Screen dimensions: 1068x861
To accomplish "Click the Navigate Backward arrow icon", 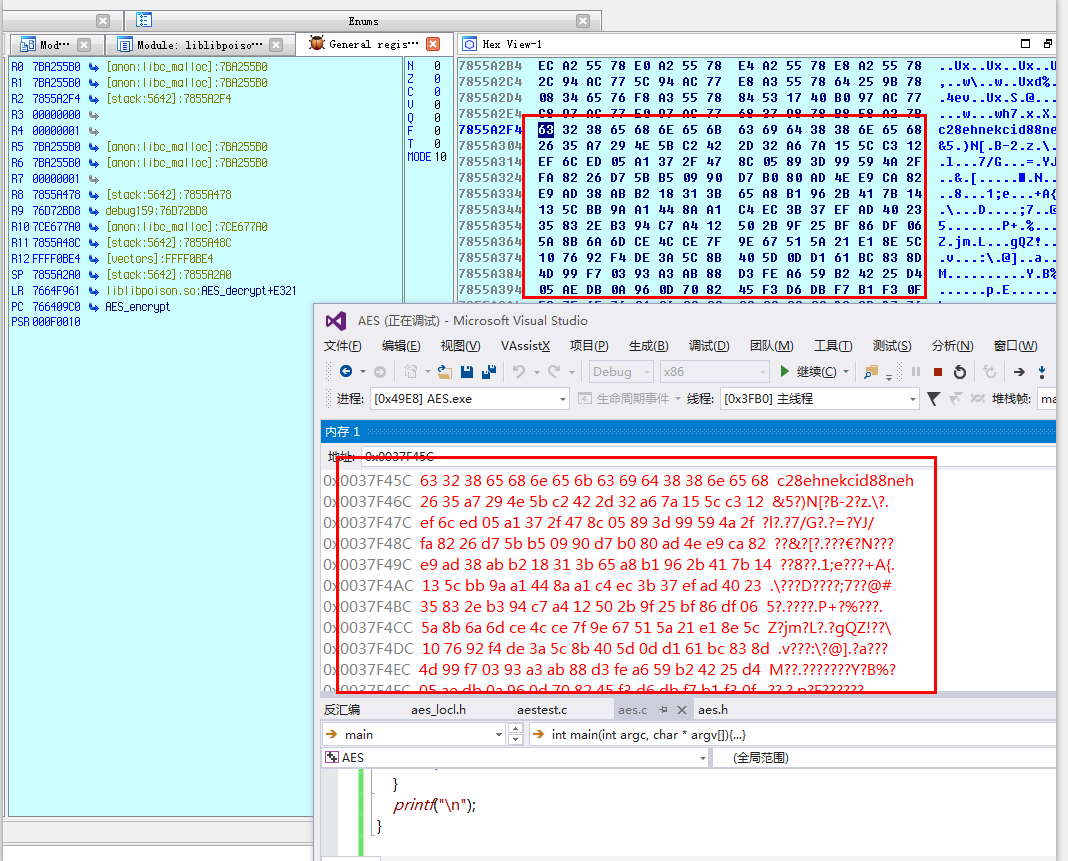I will coord(346,372).
